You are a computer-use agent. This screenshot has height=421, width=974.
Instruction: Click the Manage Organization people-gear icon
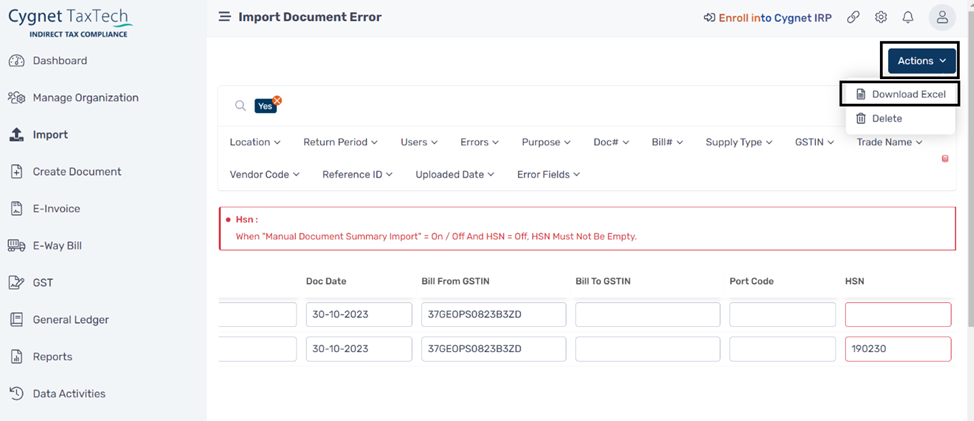pos(16,97)
